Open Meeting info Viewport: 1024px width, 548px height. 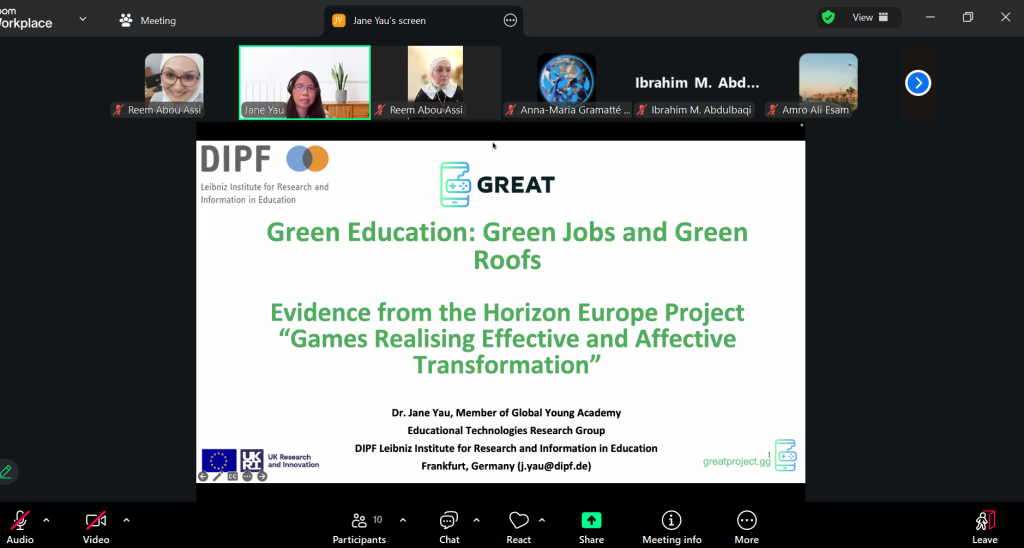[x=671, y=526]
